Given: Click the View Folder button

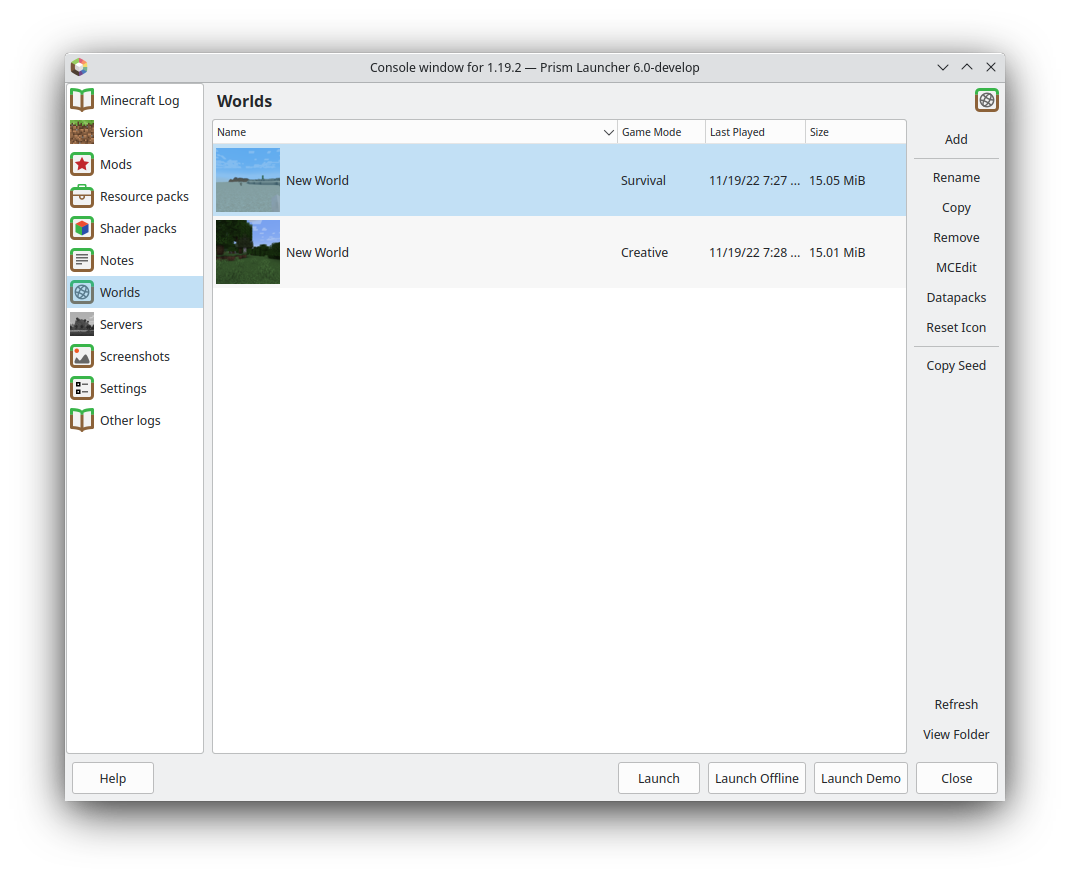Looking at the screenshot, I should (x=956, y=734).
